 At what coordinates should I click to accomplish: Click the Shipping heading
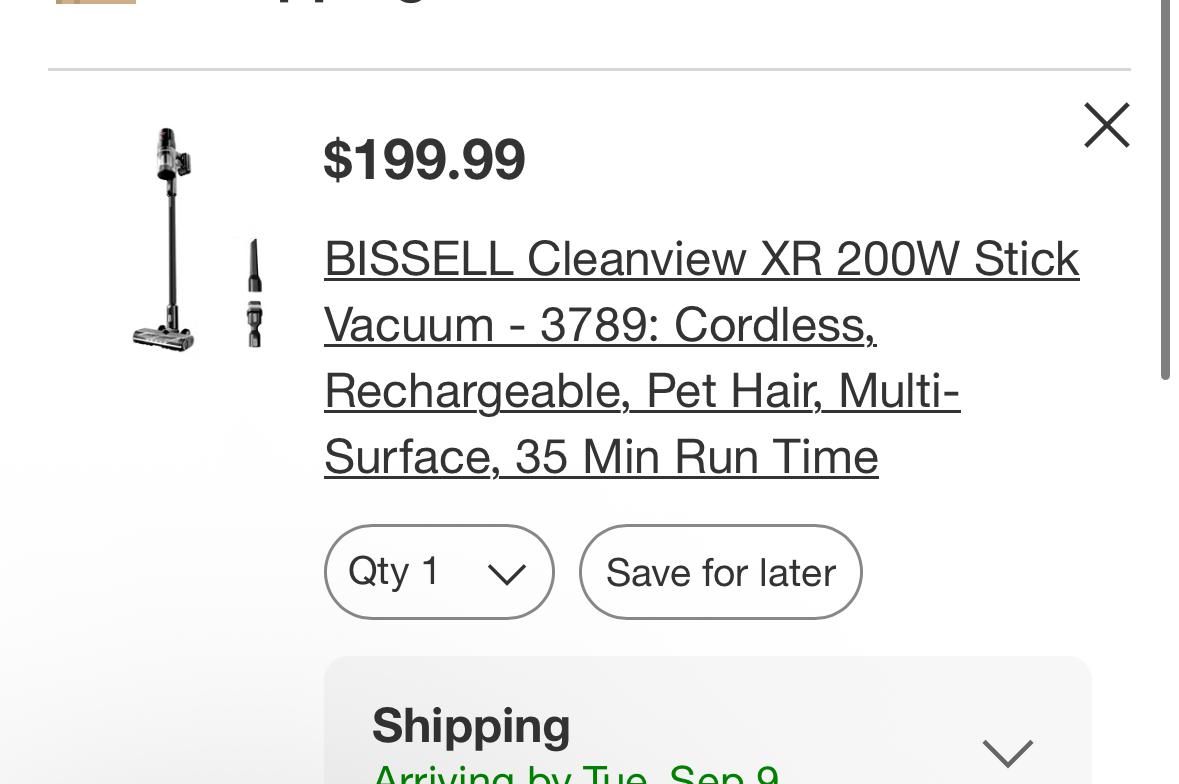471,726
